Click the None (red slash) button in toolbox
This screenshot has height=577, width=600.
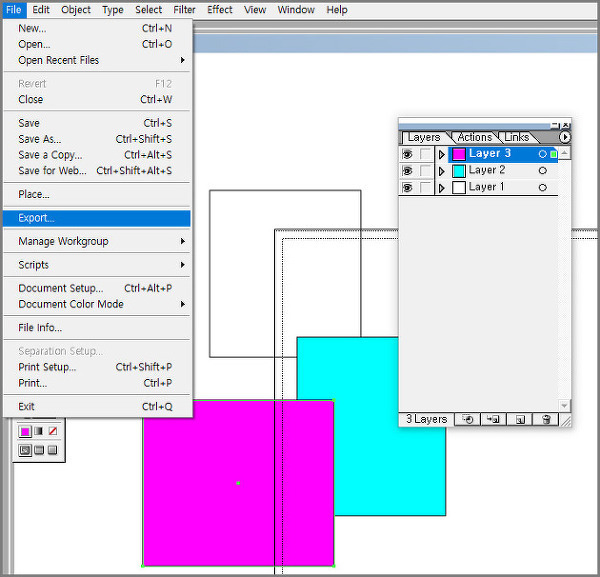click(52, 431)
